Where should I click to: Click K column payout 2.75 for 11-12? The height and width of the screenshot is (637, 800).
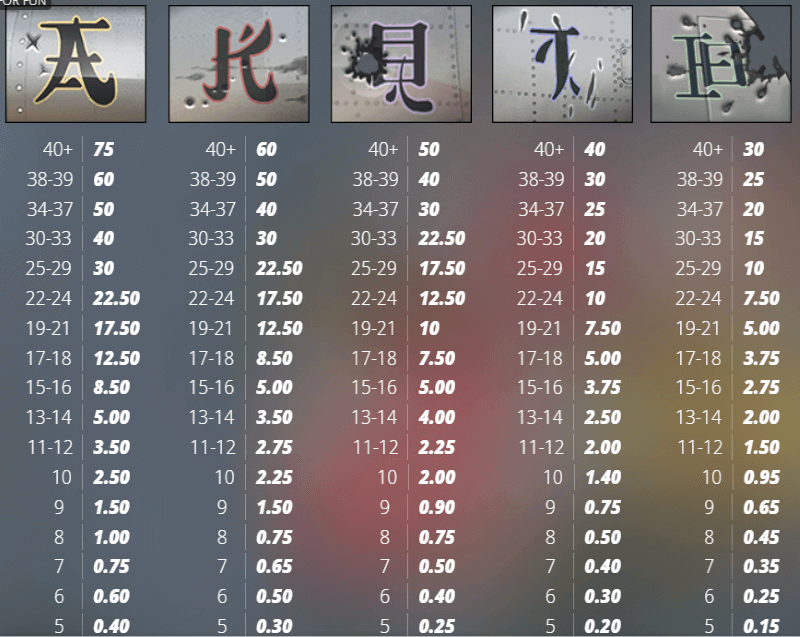pyautogui.click(x=274, y=448)
